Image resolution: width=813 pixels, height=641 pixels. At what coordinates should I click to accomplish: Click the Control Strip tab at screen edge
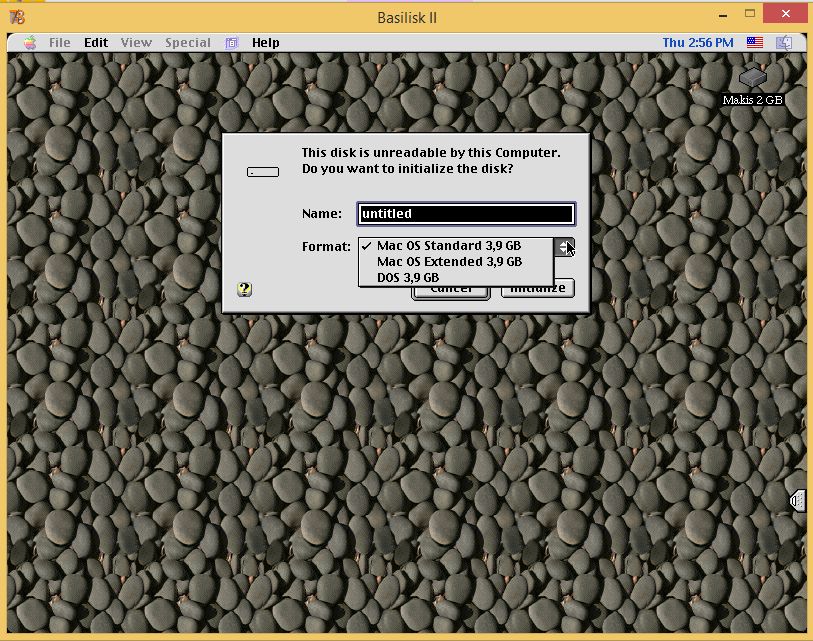point(797,500)
